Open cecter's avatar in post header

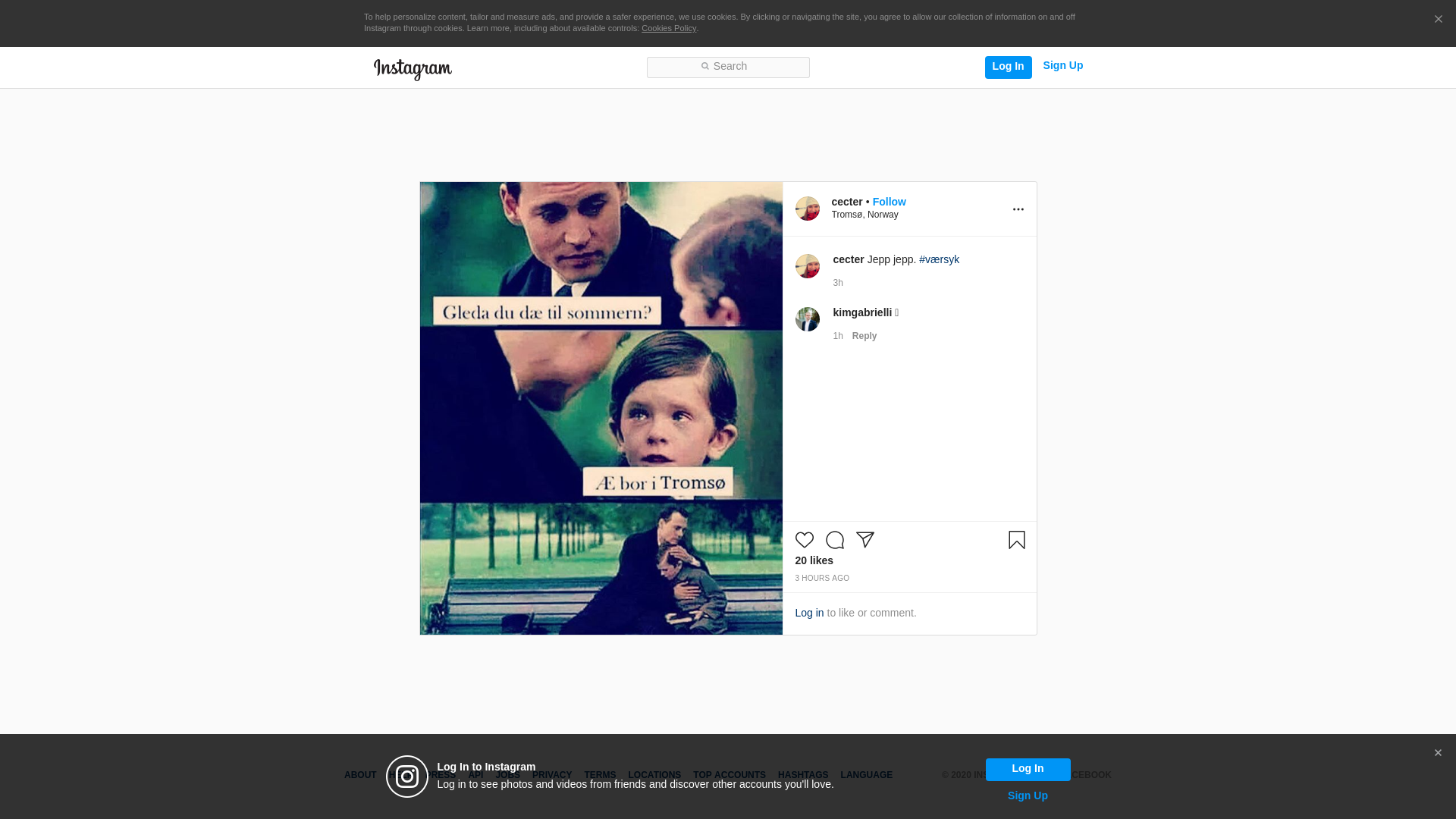click(x=807, y=209)
